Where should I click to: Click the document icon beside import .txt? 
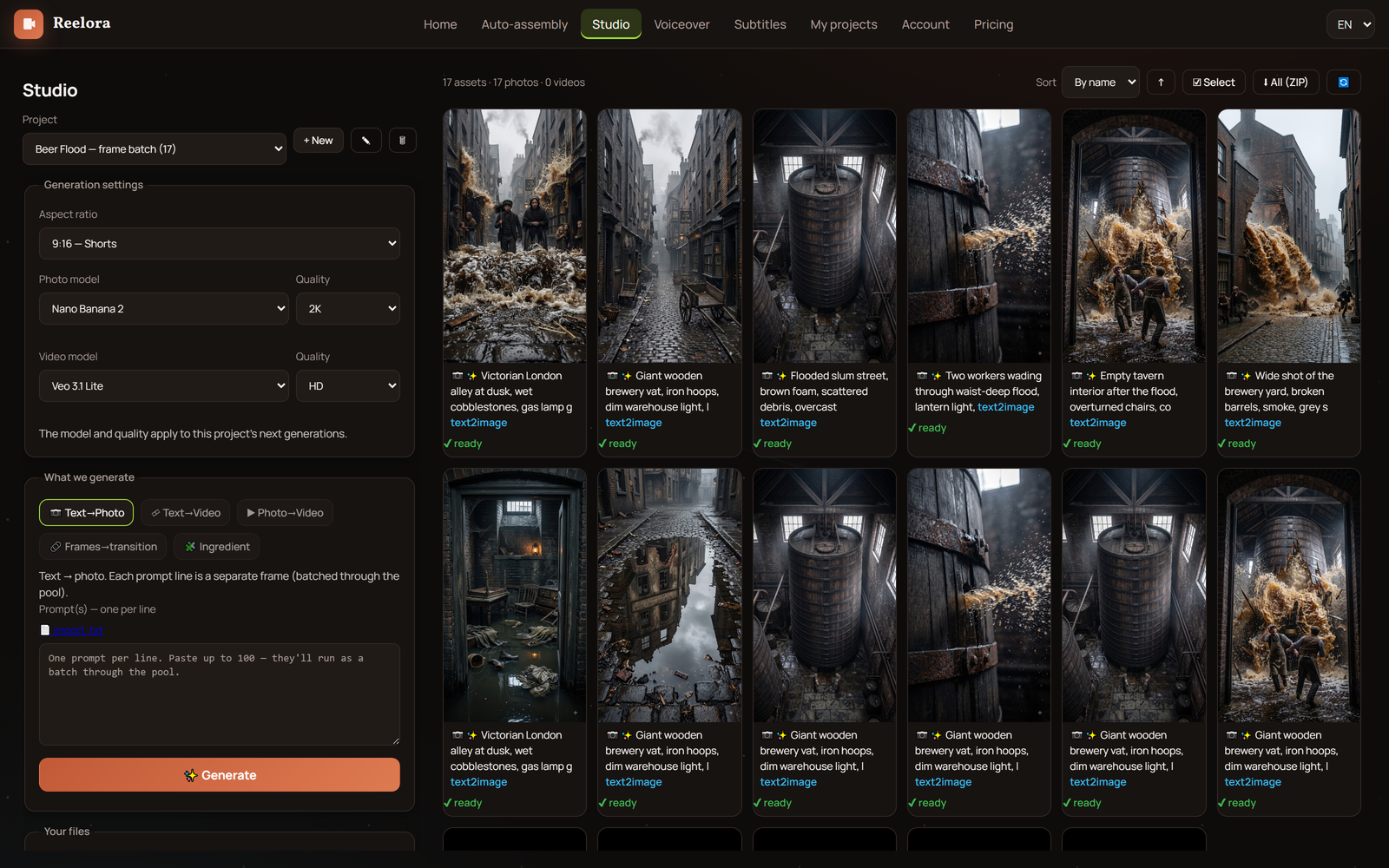pyautogui.click(x=45, y=630)
